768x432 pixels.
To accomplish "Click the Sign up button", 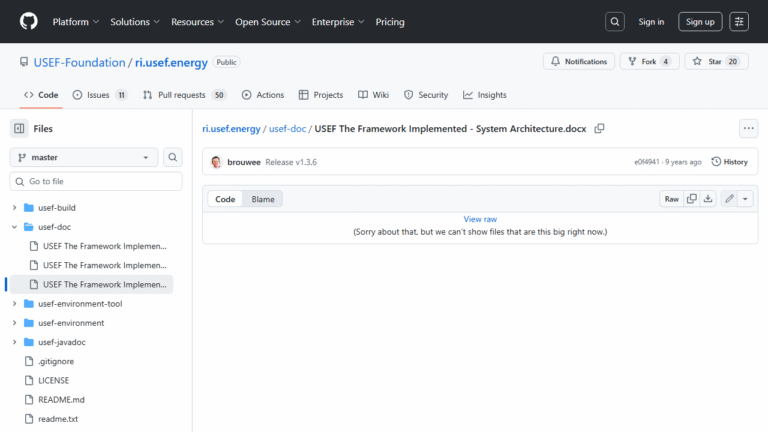I will click(x=700, y=21).
